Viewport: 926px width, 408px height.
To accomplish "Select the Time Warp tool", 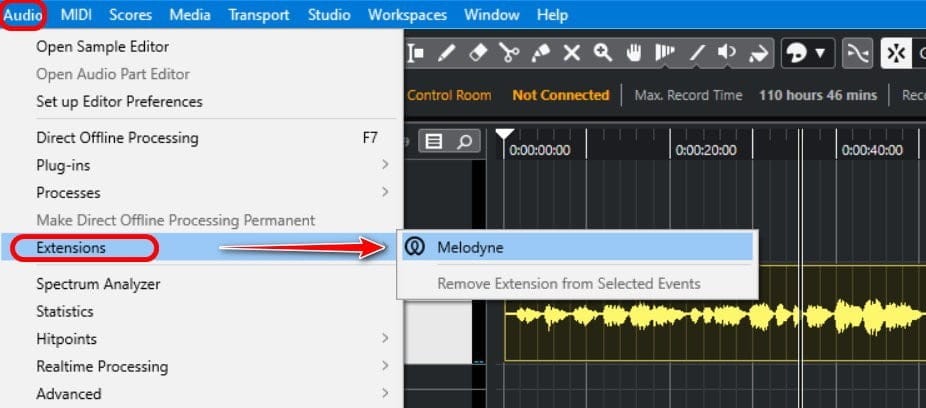I will (664, 54).
